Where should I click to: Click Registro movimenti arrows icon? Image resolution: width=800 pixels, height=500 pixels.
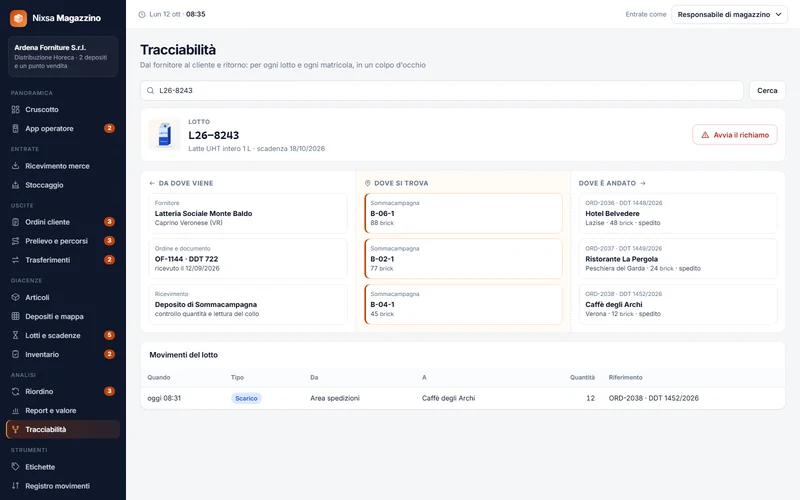click(x=15, y=486)
